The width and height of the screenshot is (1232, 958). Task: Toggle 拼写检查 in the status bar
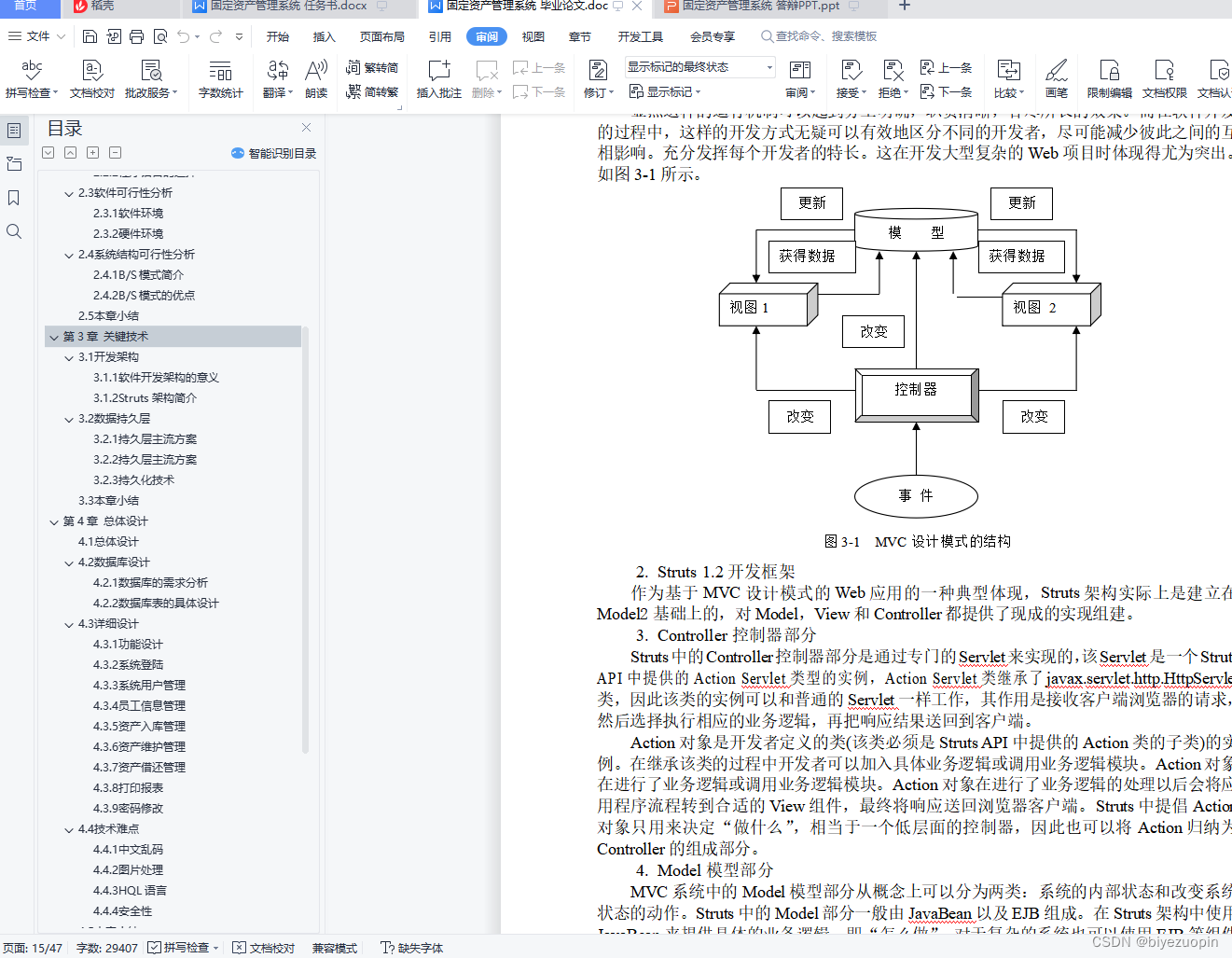(x=184, y=948)
